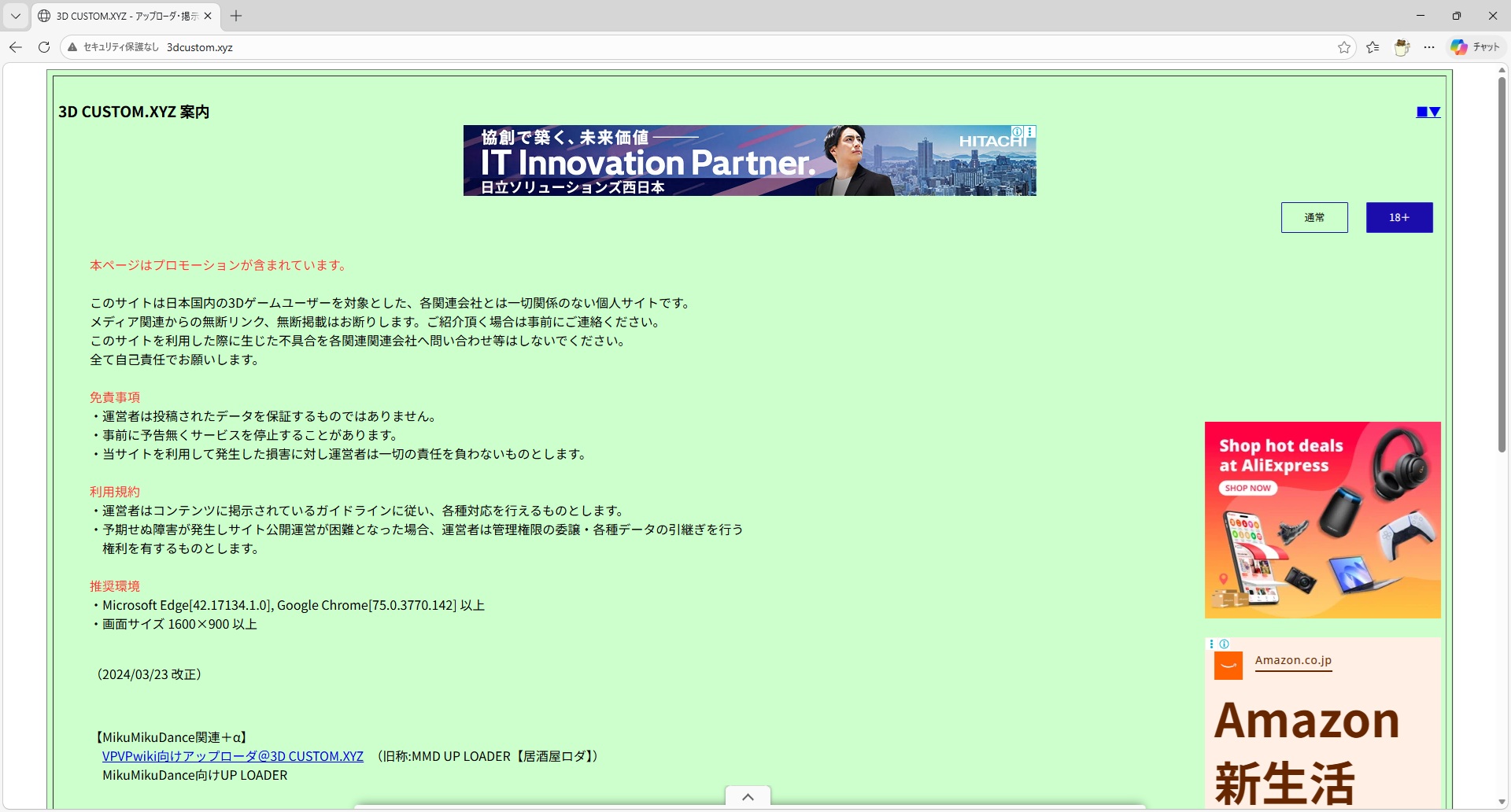Viewport: 1511px width, 812px height.
Task: Expand the tab search dropdown chevron
Action: coord(16,16)
